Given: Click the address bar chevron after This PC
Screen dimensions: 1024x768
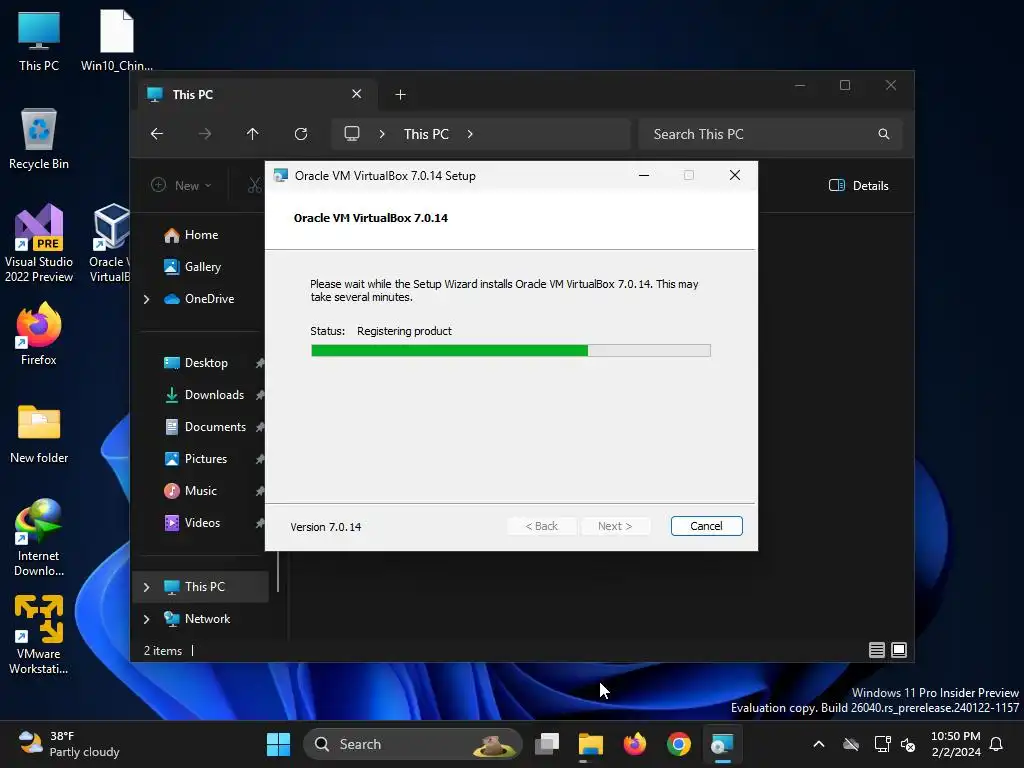Looking at the screenshot, I should [470, 134].
